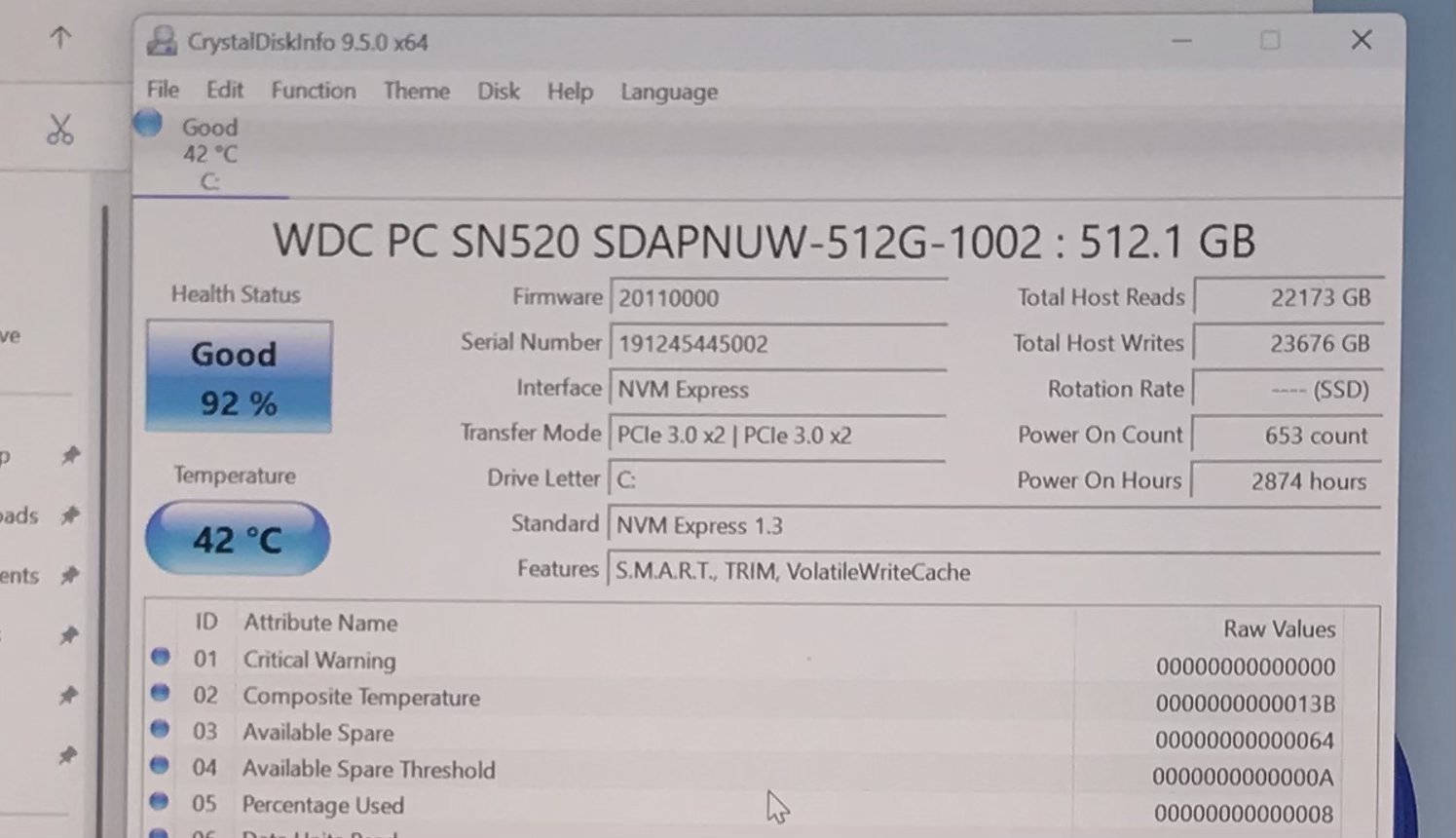
Task: Click the blue disk status orb above C:
Action: pyautogui.click(x=148, y=124)
